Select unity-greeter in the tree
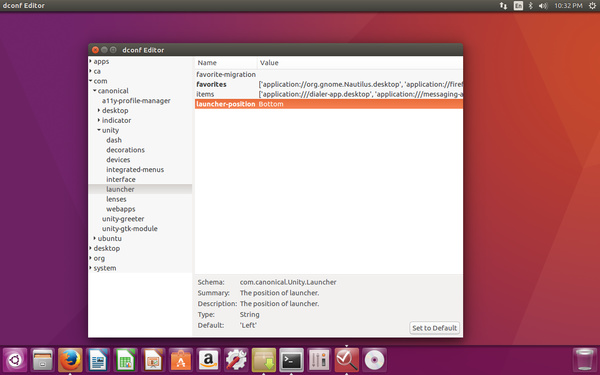Image resolution: width=600 pixels, height=375 pixels. click(x=123, y=219)
